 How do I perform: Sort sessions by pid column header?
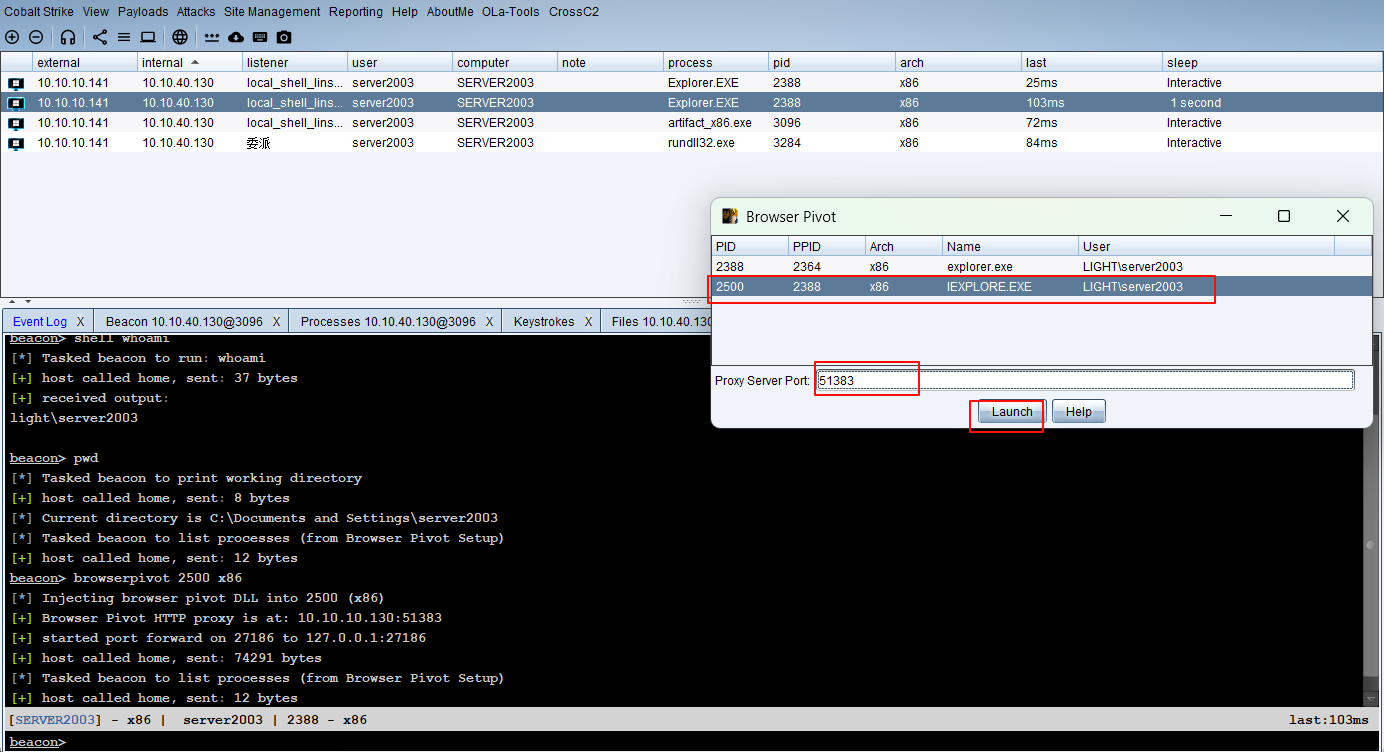tap(832, 62)
